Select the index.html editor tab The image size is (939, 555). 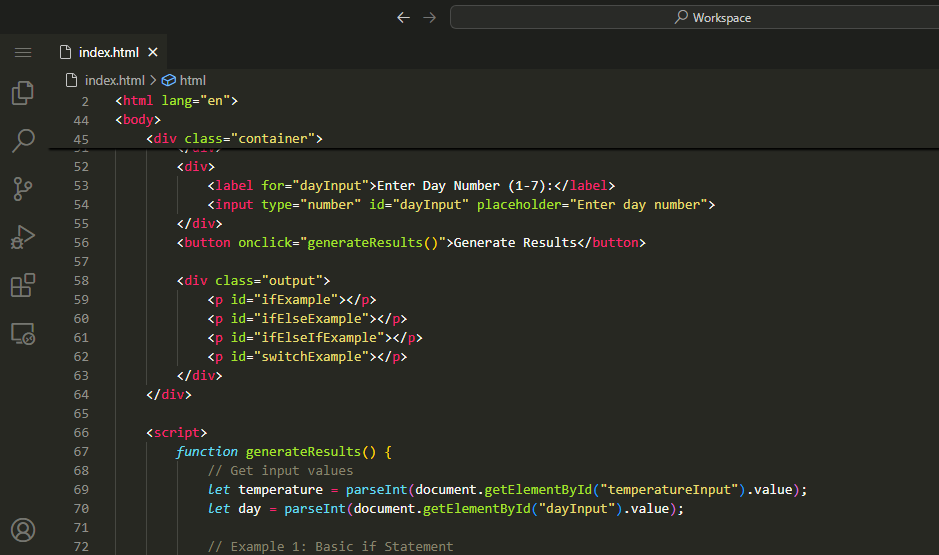(x=109, y=52)
